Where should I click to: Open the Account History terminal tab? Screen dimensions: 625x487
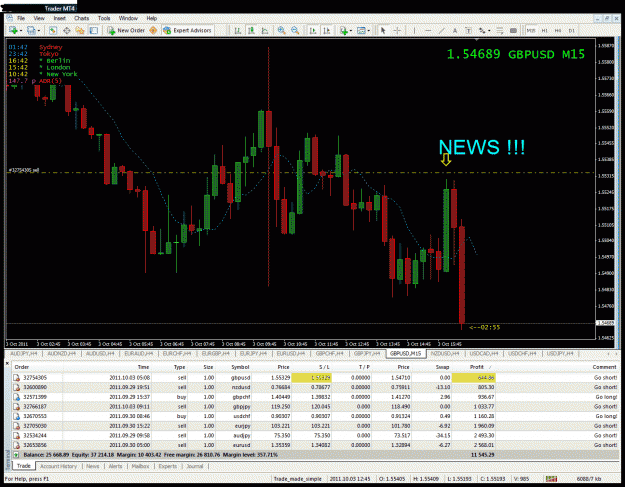tap(58, 466)
